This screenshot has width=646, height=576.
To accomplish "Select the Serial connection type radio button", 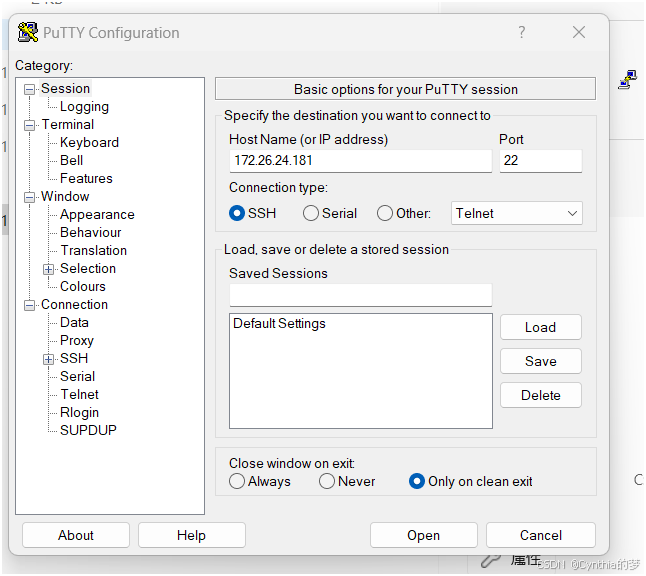I will (x=311, y=213).
